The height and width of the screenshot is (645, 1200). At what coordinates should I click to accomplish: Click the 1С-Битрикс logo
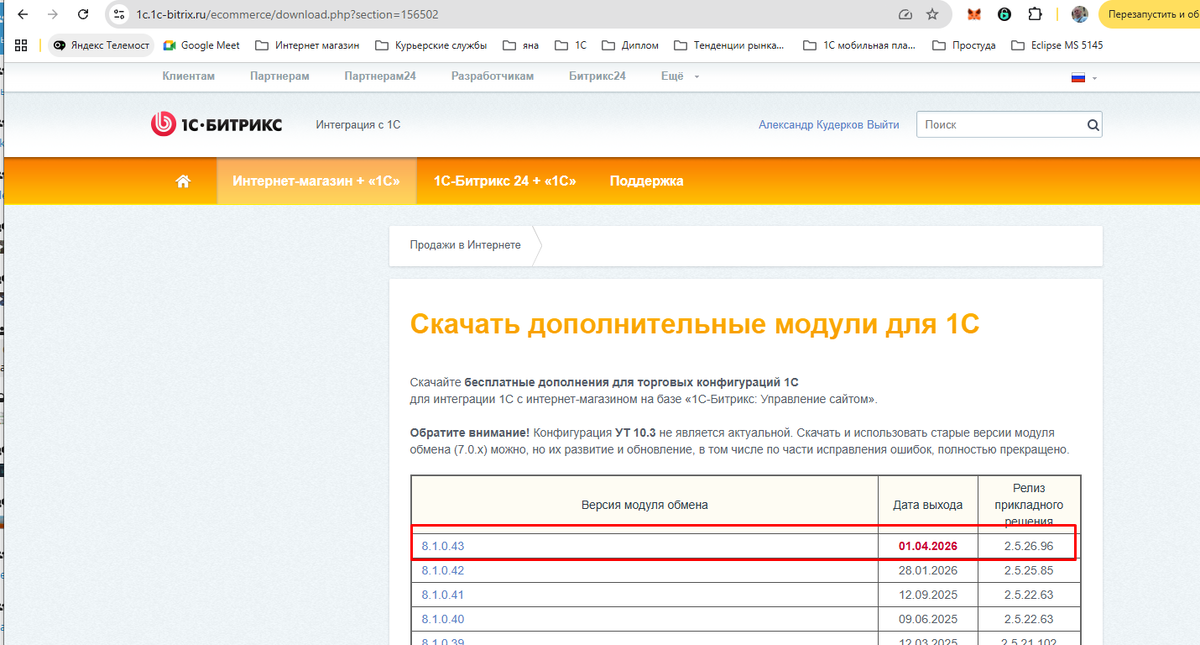[x=217, y=125]
